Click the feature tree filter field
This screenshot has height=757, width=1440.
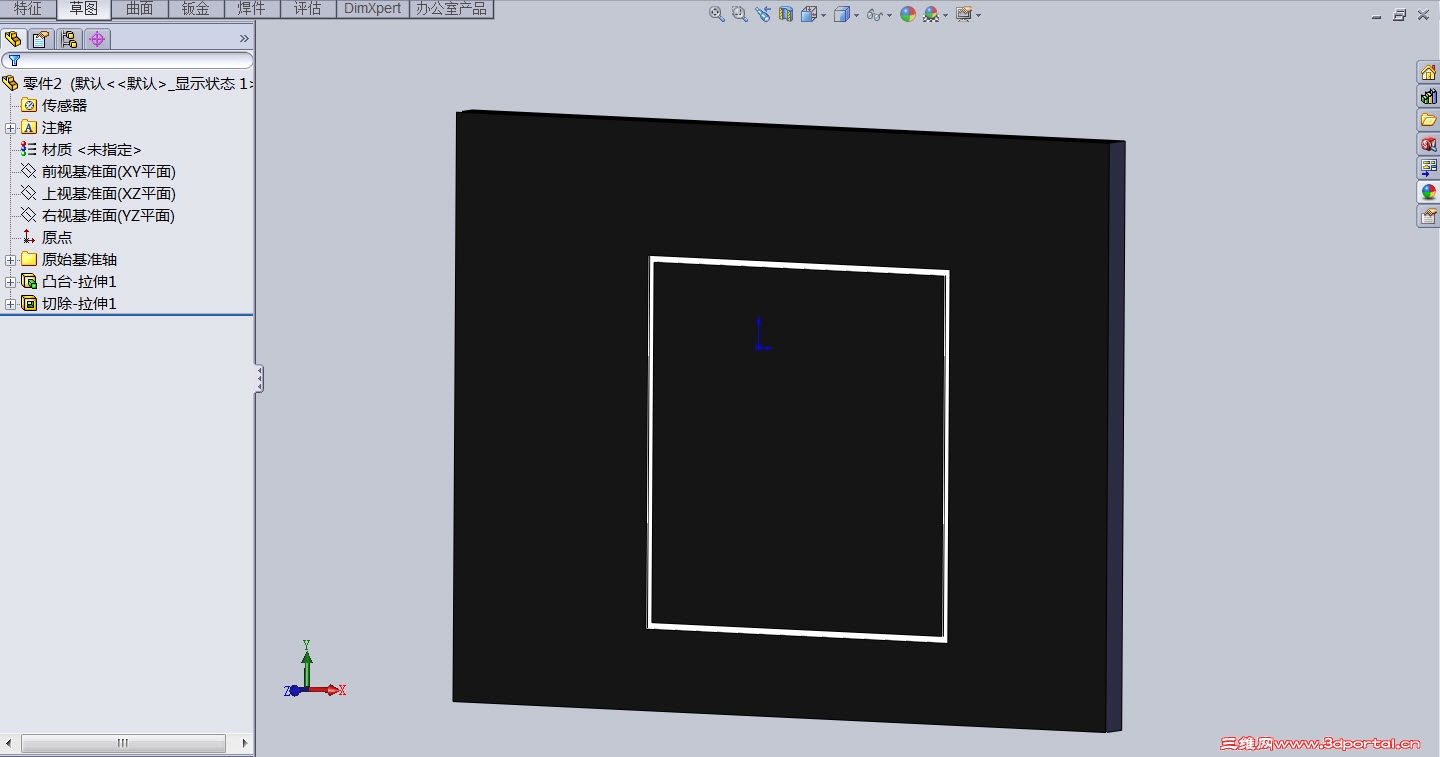tap(127, 61)
